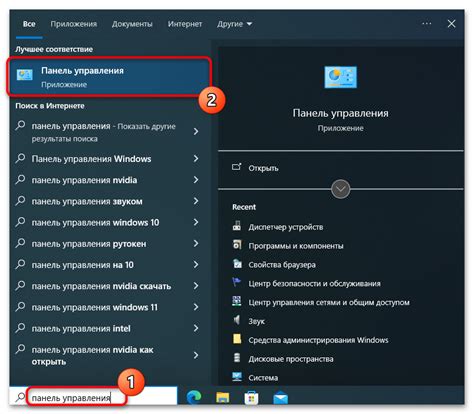Viewport: 474px width, 414px height.
Task: Open Свойства браузера from Recent
Action: tap(282, 265)
